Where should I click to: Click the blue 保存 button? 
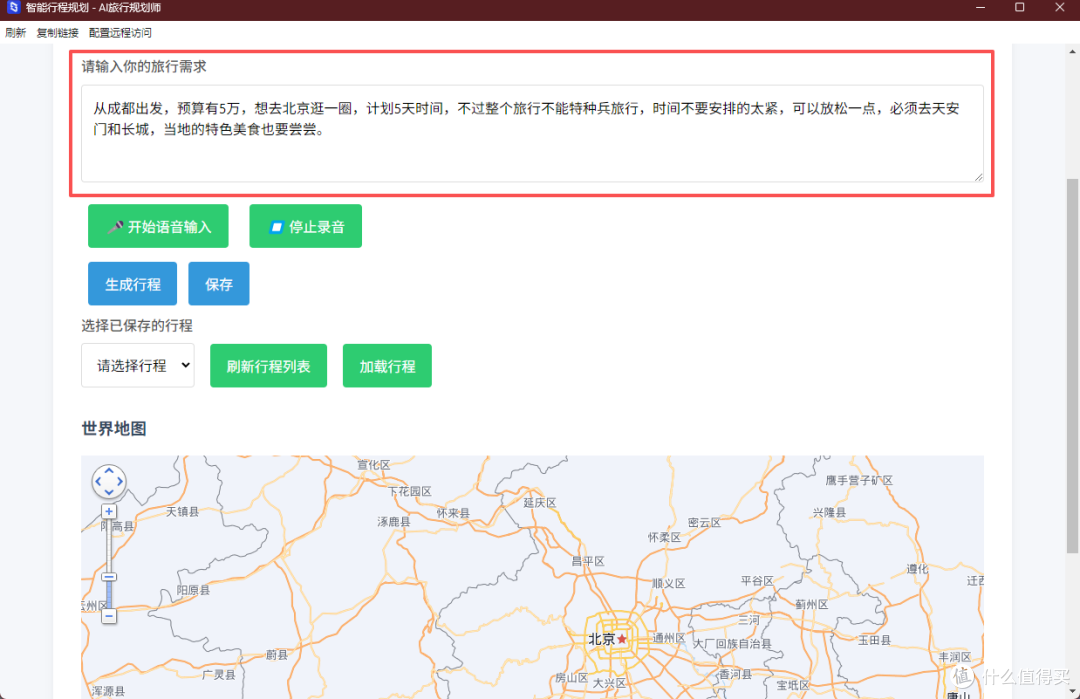coord(218,284)
